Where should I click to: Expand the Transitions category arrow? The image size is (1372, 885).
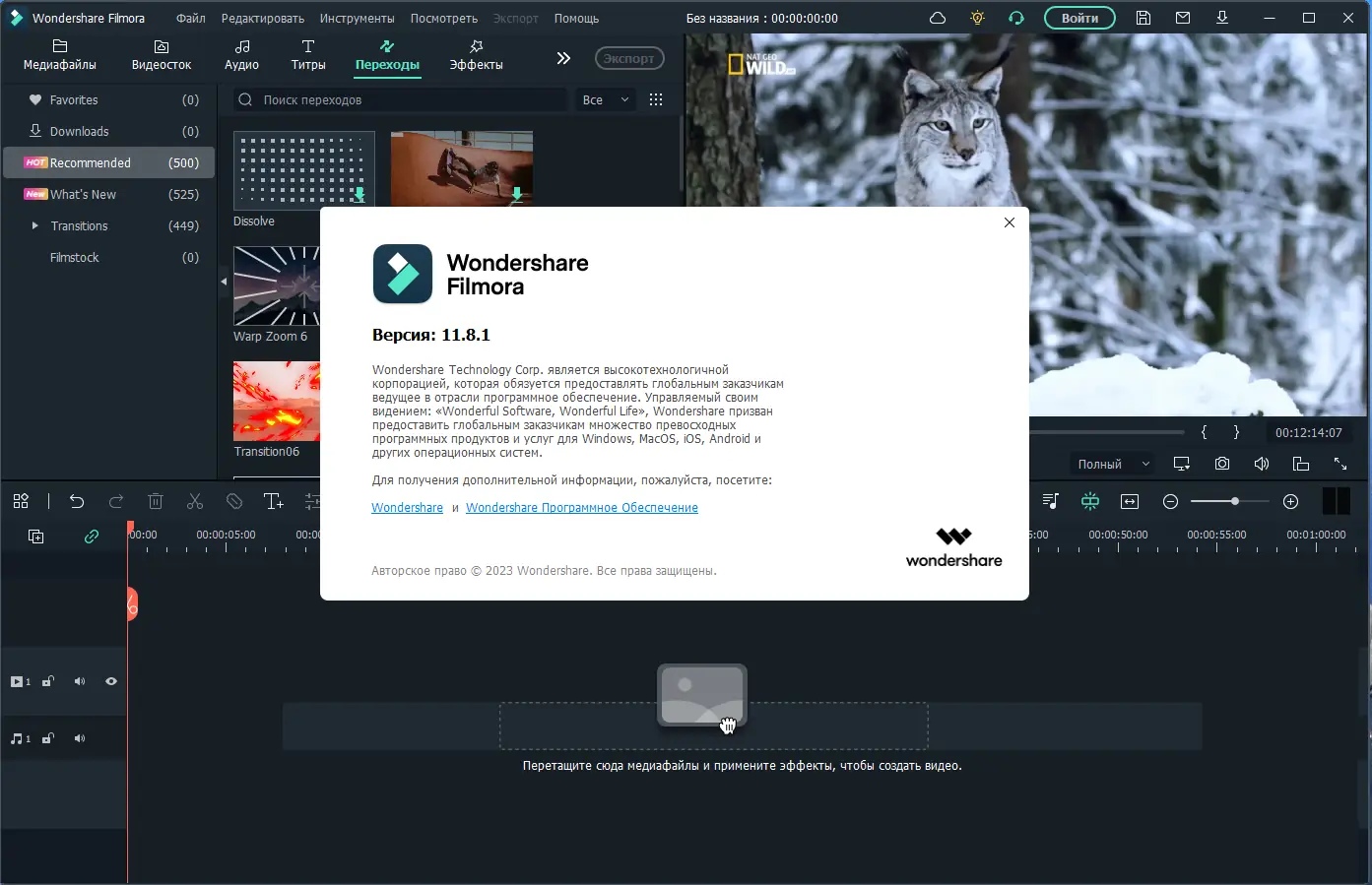[35, 225]
